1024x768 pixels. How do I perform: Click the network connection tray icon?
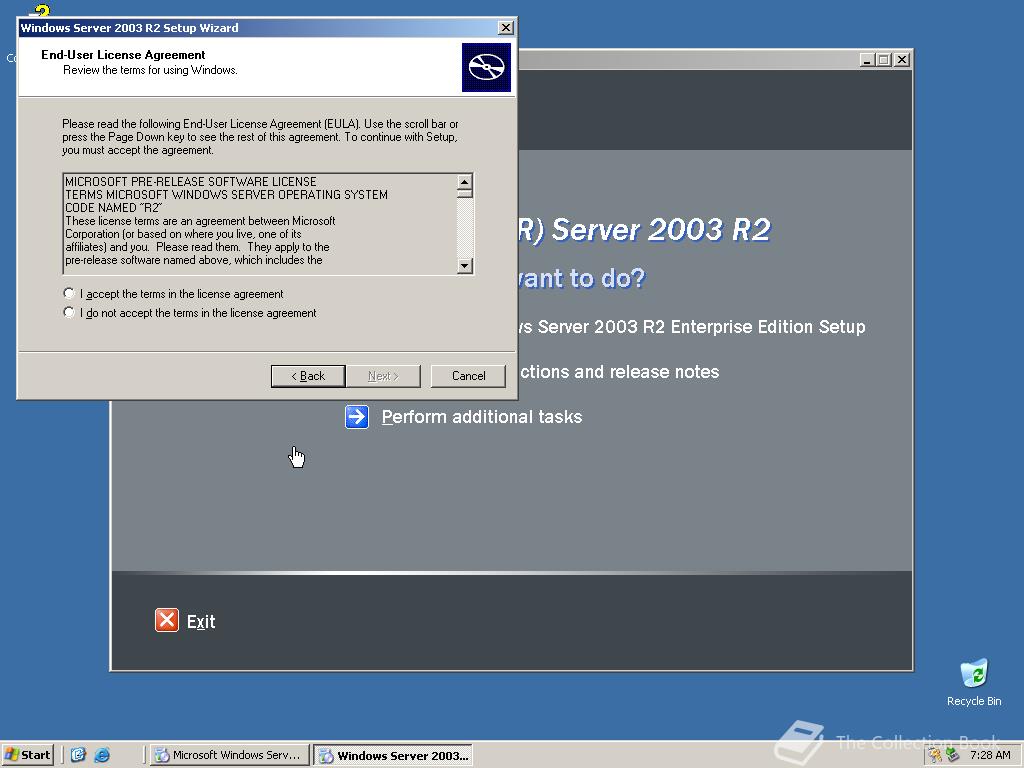pos(952,755)
